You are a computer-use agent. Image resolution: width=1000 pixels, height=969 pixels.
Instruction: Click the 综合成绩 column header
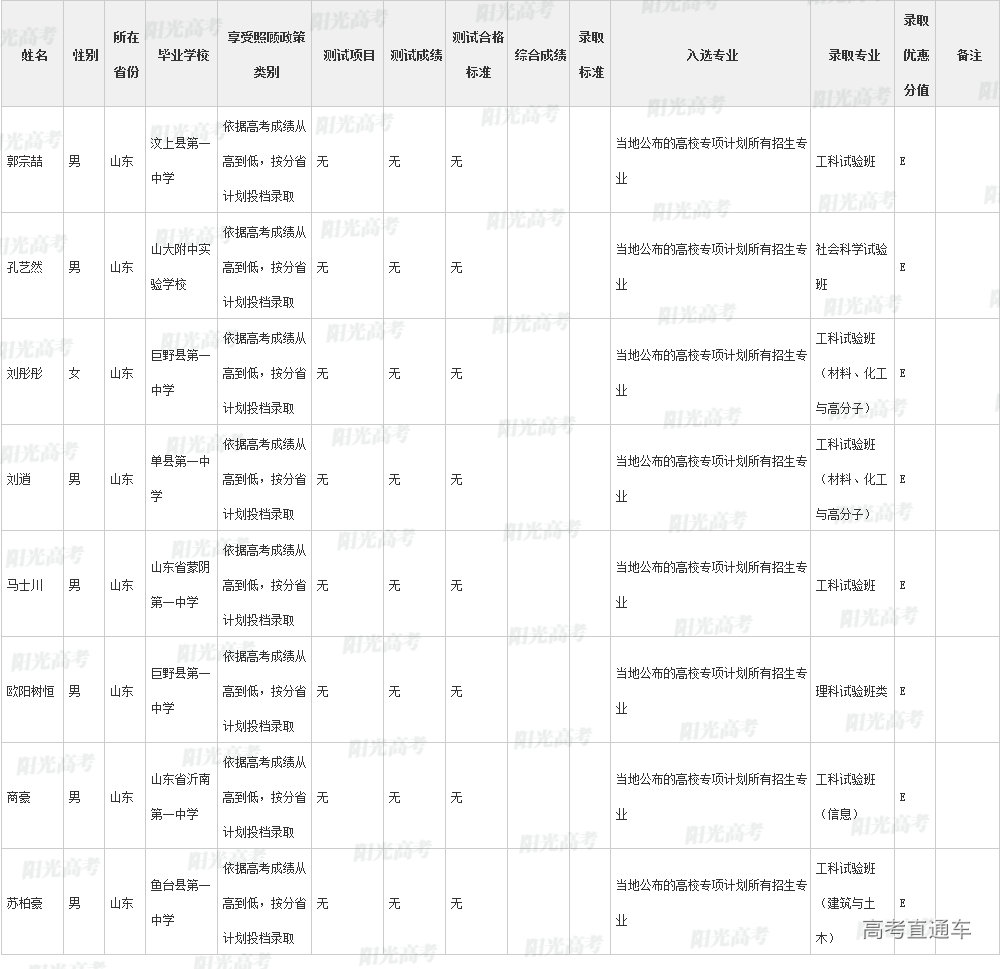click(540, 55)
